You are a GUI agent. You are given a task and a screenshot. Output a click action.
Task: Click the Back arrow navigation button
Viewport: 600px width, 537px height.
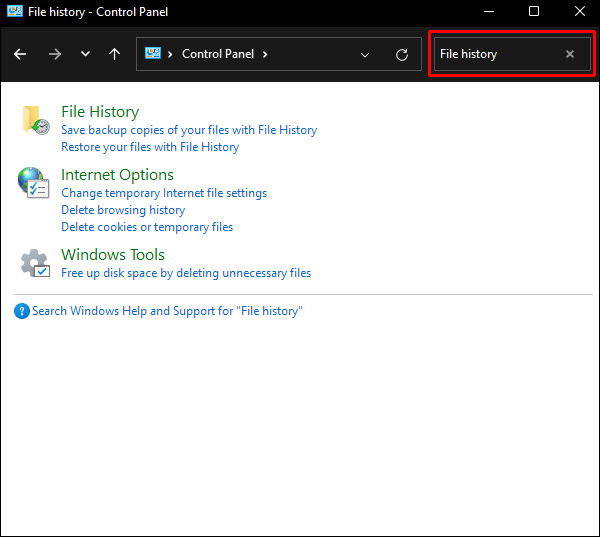[20, 54]
